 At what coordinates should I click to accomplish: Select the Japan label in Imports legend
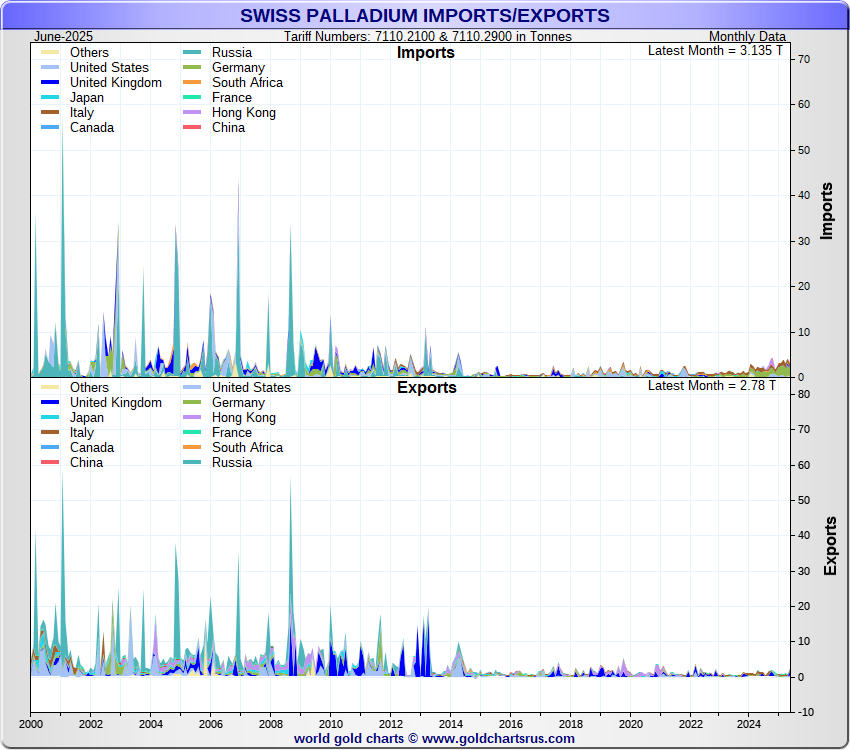tap(87, 98)
